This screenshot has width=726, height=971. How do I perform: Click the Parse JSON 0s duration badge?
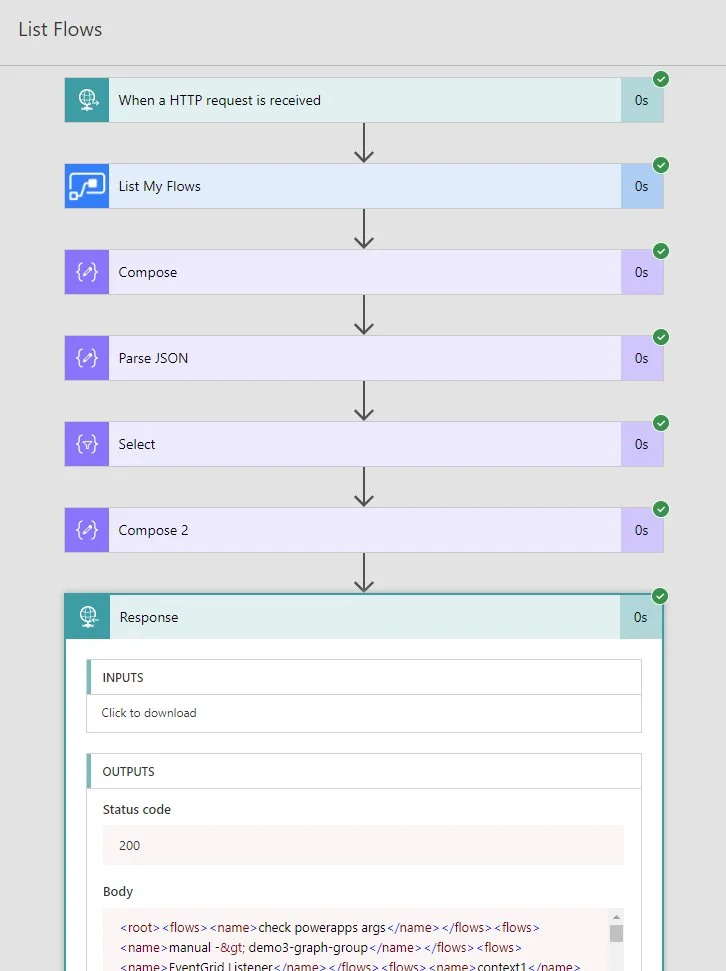click(x=641, y=358)
